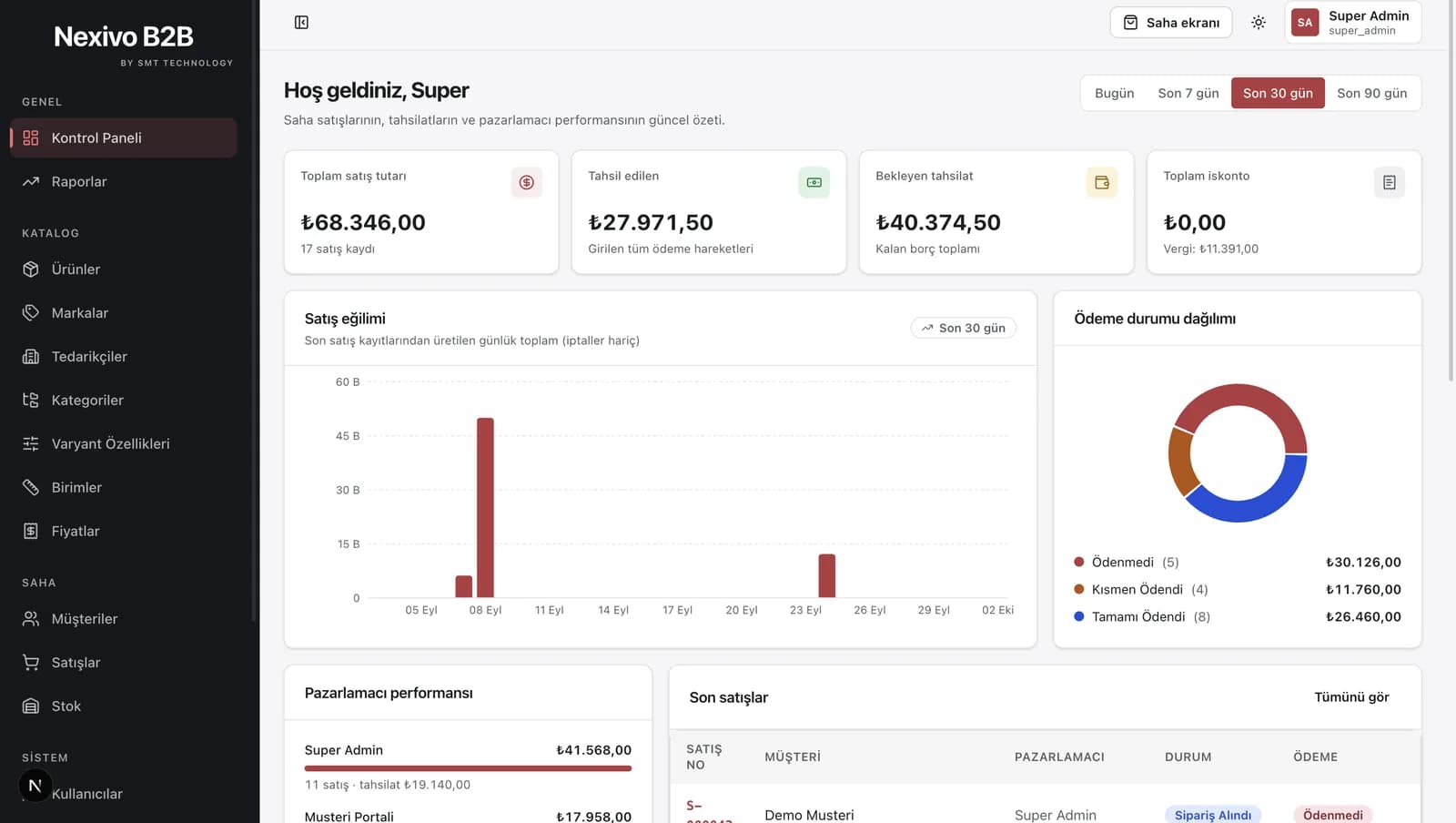Click the Tamamı Ödendi legend color dot
Image resolution: width=1456 pixels, height=823 pixels.
pos(1079,616)
